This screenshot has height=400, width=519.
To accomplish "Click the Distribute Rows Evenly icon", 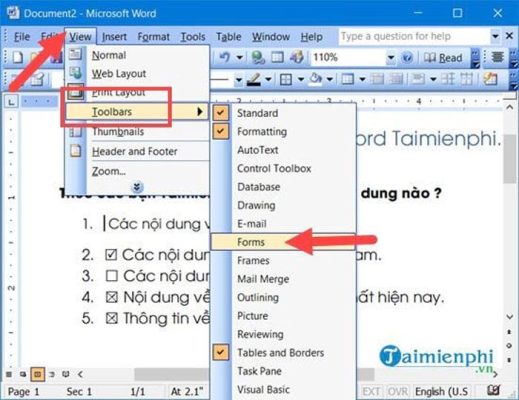I will point(447,79).
